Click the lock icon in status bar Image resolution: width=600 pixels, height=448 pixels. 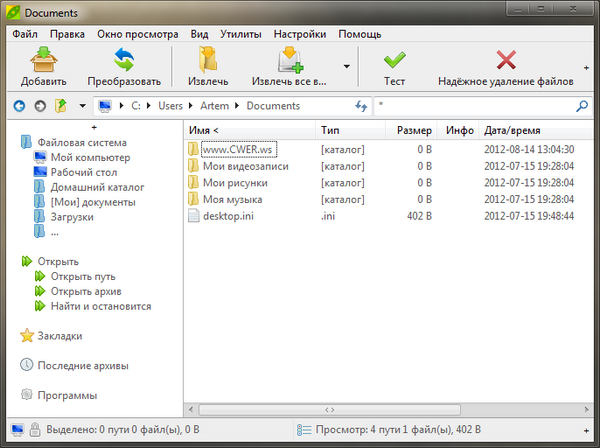pos(35,430)
